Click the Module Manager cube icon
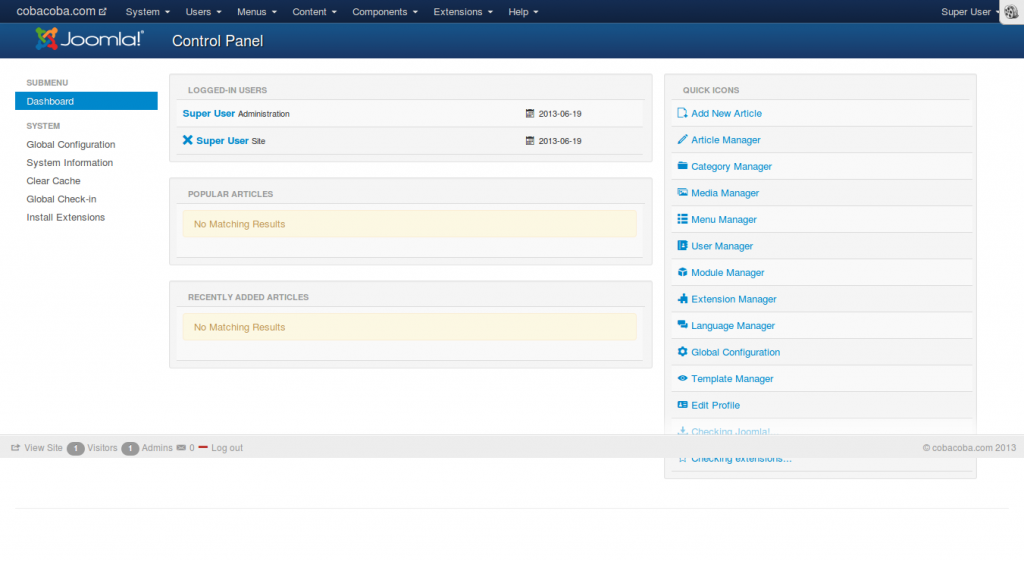 coord(682,272)
